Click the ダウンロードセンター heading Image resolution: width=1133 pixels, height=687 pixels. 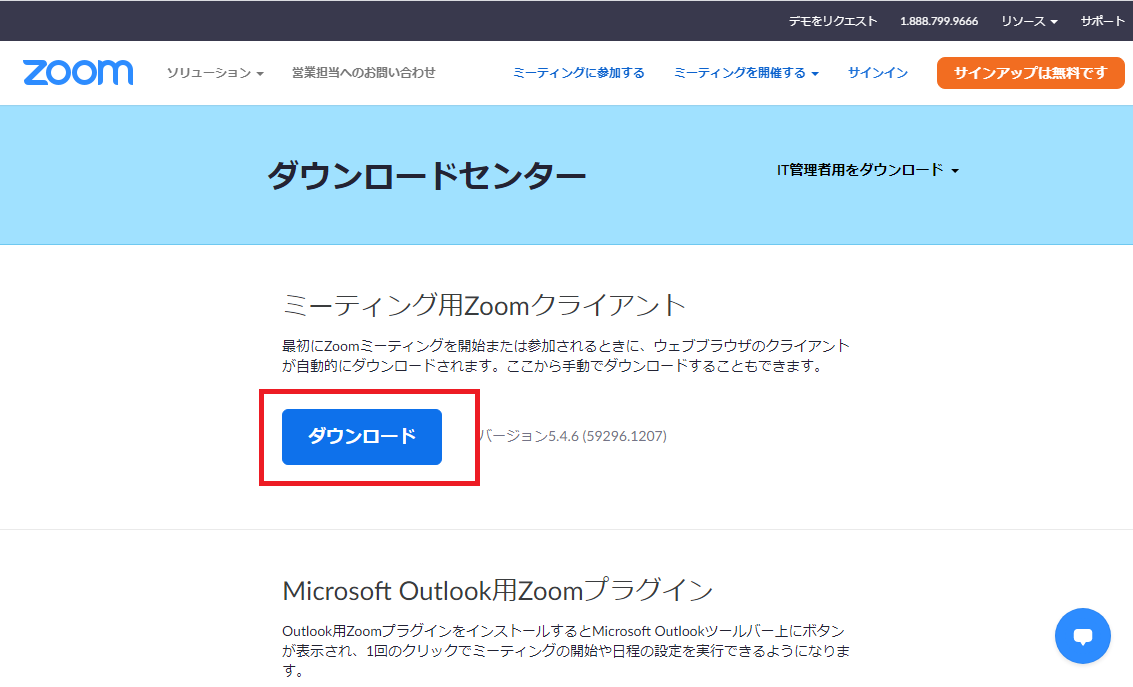click(426, 176)
